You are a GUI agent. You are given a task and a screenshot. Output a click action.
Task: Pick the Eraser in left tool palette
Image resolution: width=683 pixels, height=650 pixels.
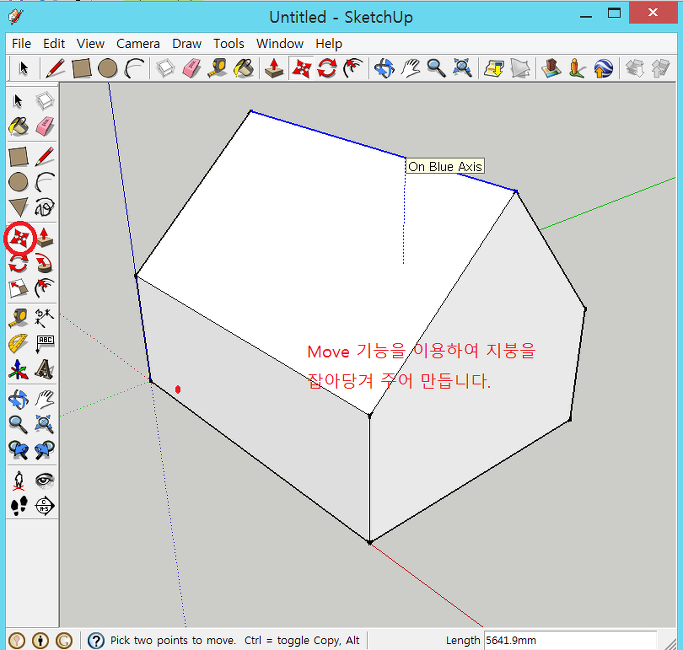pyautogui.click(x=44, y=127)
